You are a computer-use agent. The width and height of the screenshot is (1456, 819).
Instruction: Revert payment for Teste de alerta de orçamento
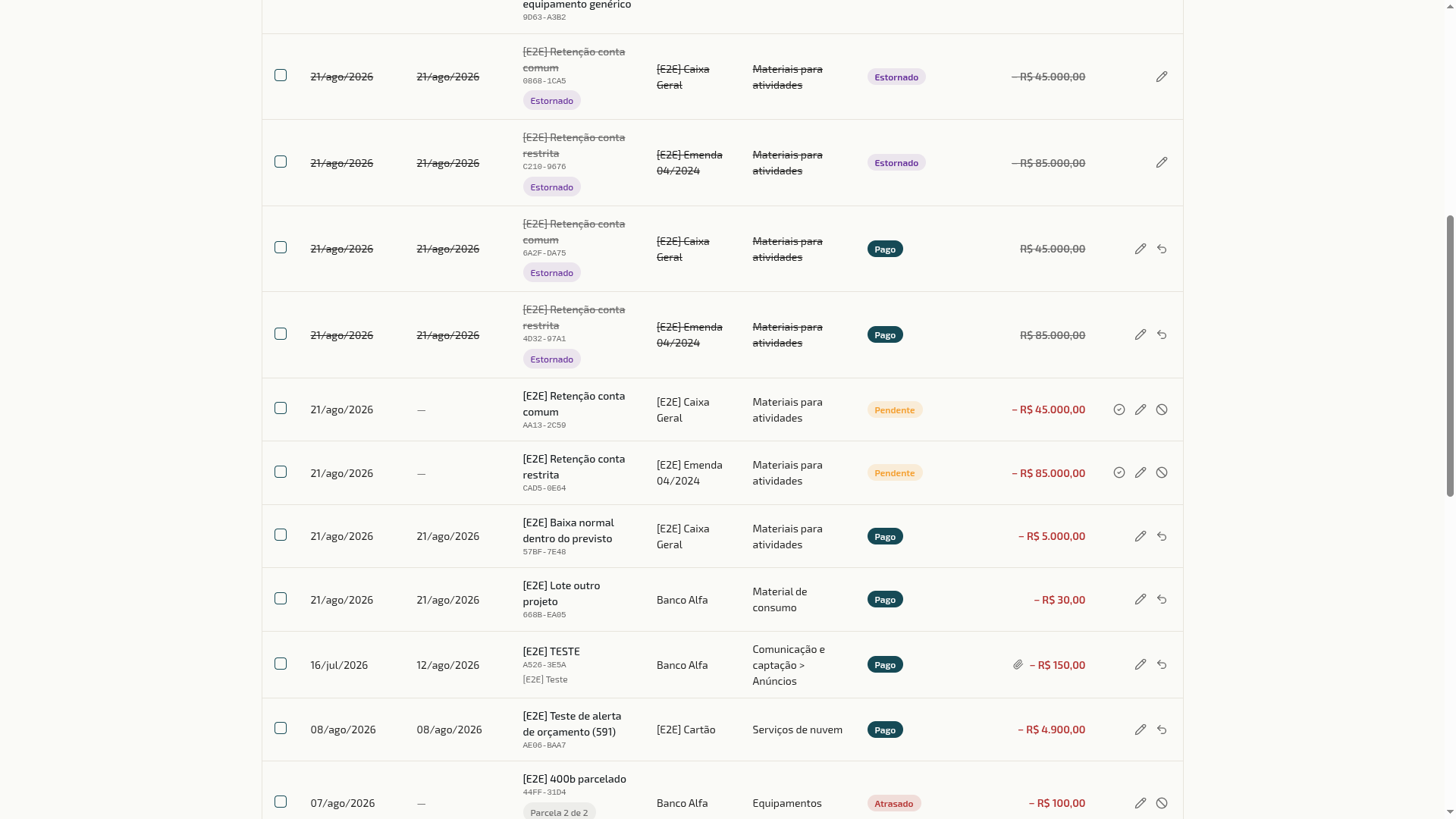tap(1162, 730)
